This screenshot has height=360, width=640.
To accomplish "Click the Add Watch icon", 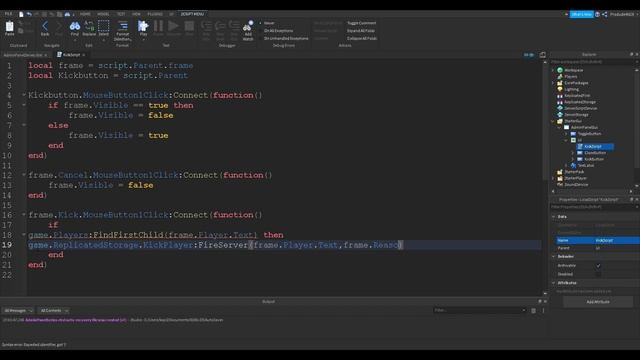I will [248, 27].
